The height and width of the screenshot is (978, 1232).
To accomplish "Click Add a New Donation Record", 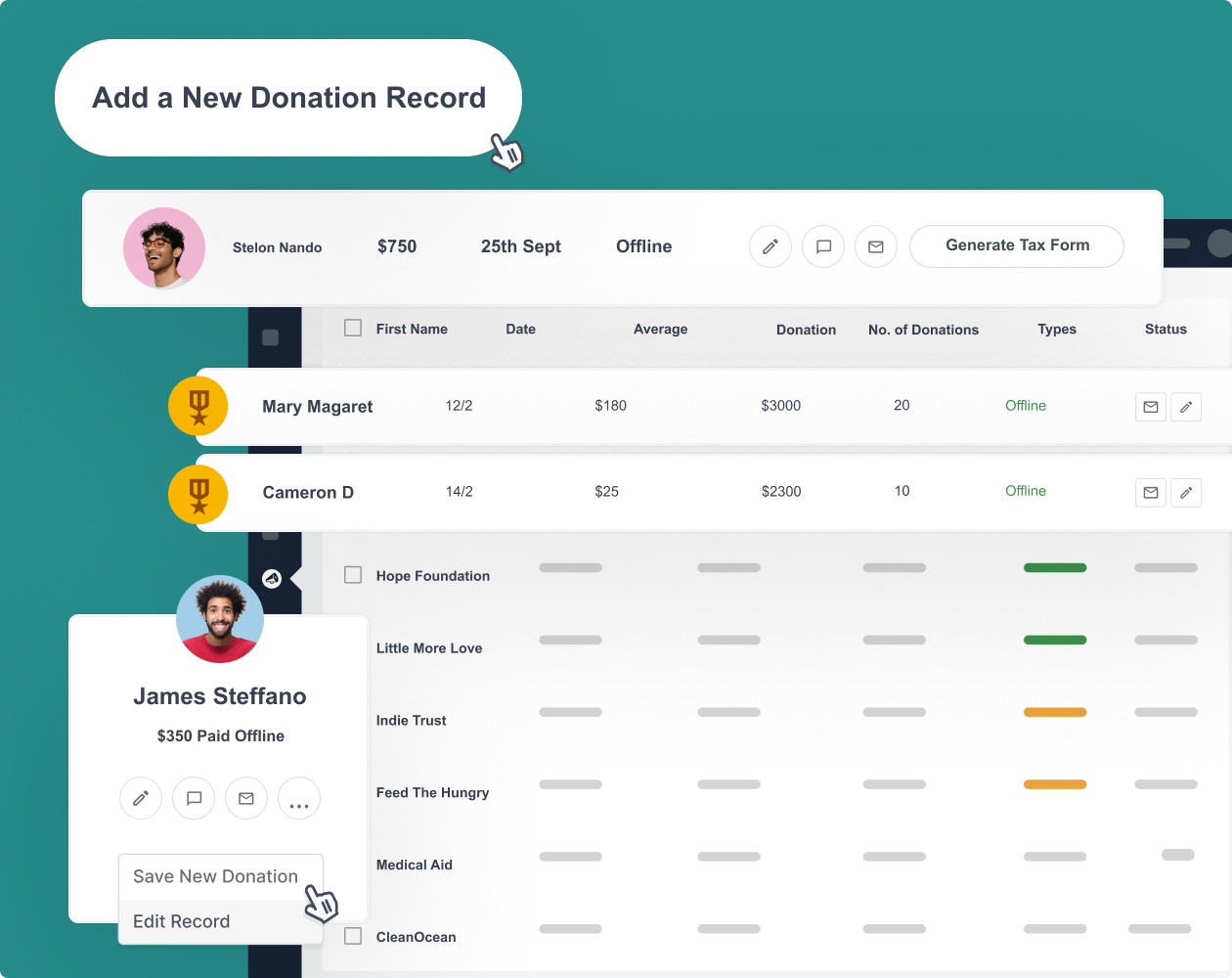I will tap(288, 98).
